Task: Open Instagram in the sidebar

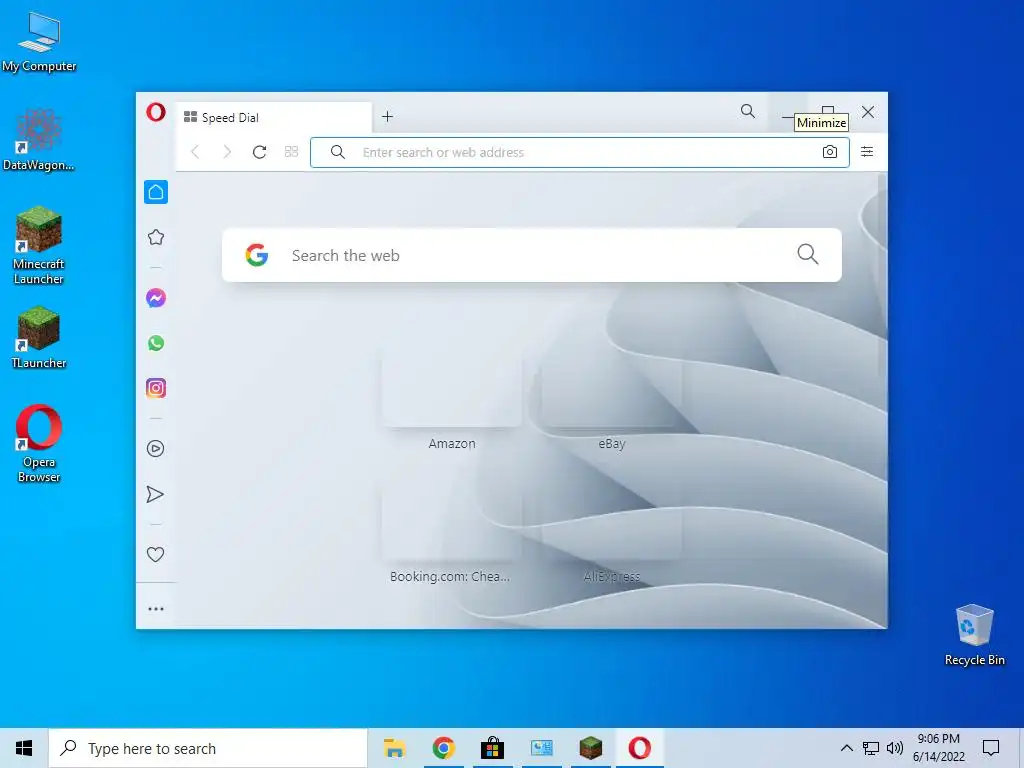Action: (155, 388)
